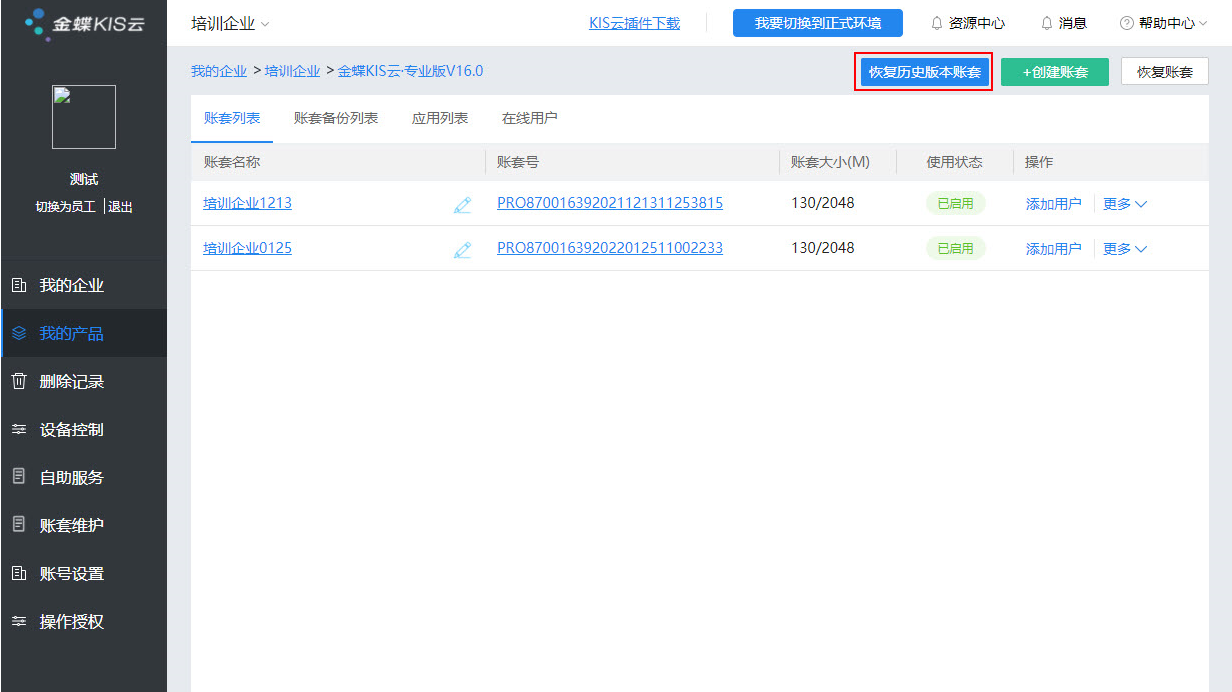
Task: Switch to the 账套备份列表 tab
Action: (x=336, y=118)
